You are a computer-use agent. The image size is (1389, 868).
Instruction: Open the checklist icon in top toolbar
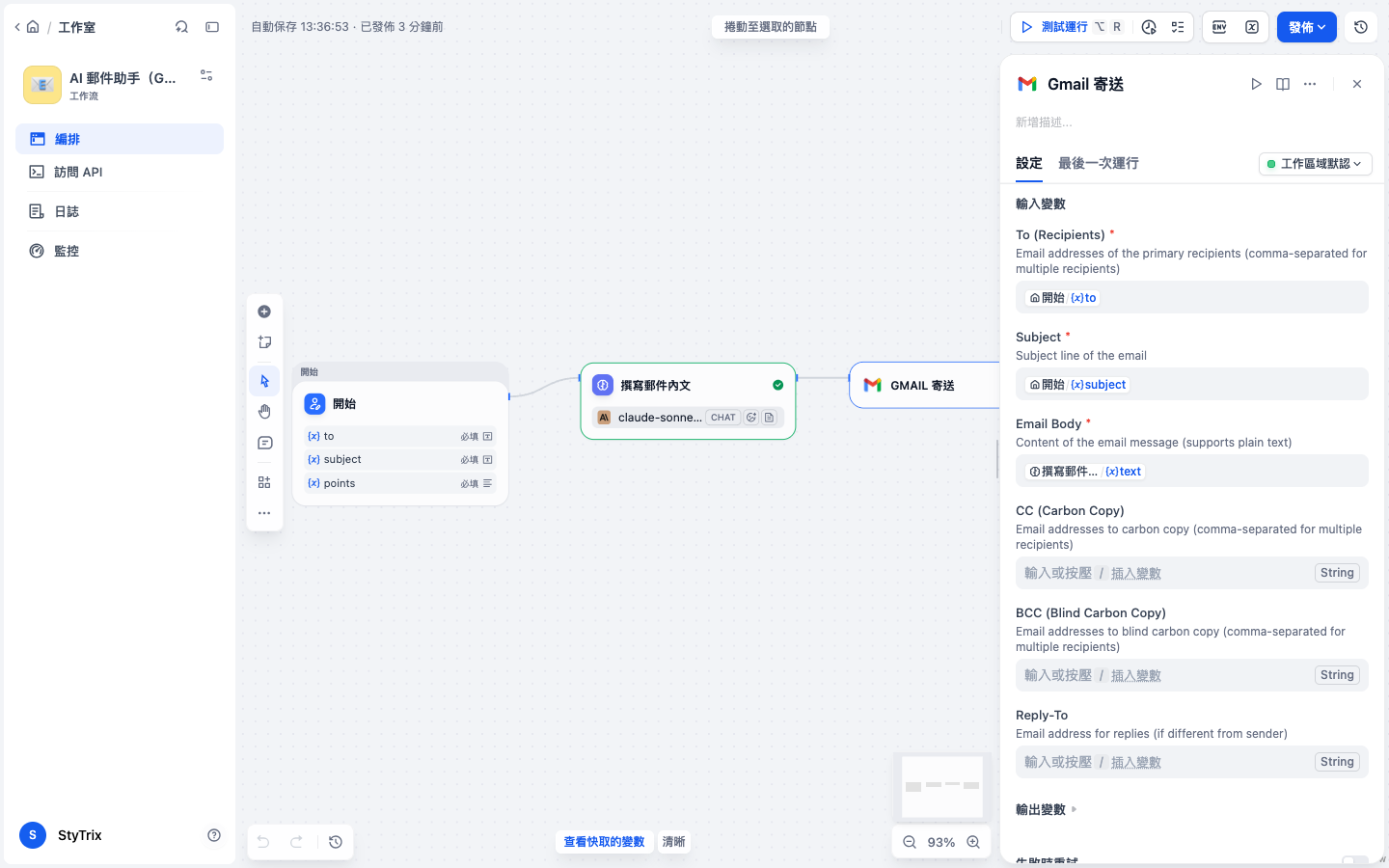point(1178,27)
